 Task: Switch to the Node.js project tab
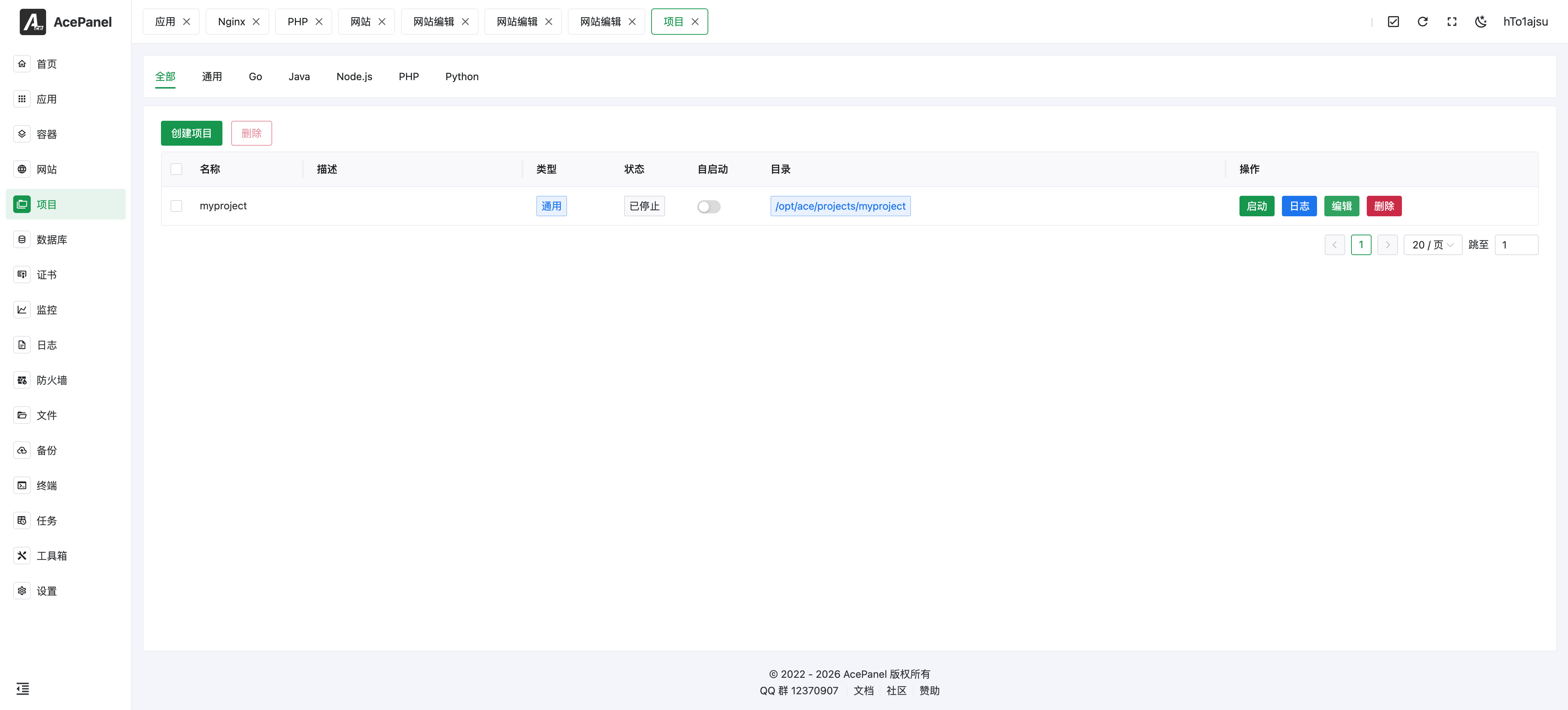pyautogui.click(x=354, y=77)
